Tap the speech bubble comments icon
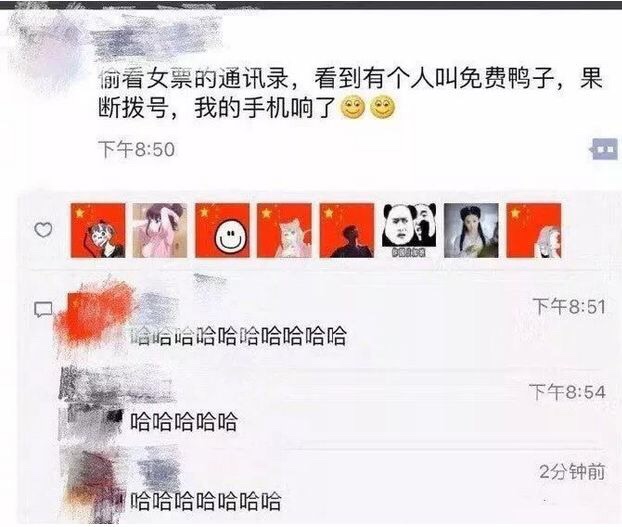 point(43,310)
